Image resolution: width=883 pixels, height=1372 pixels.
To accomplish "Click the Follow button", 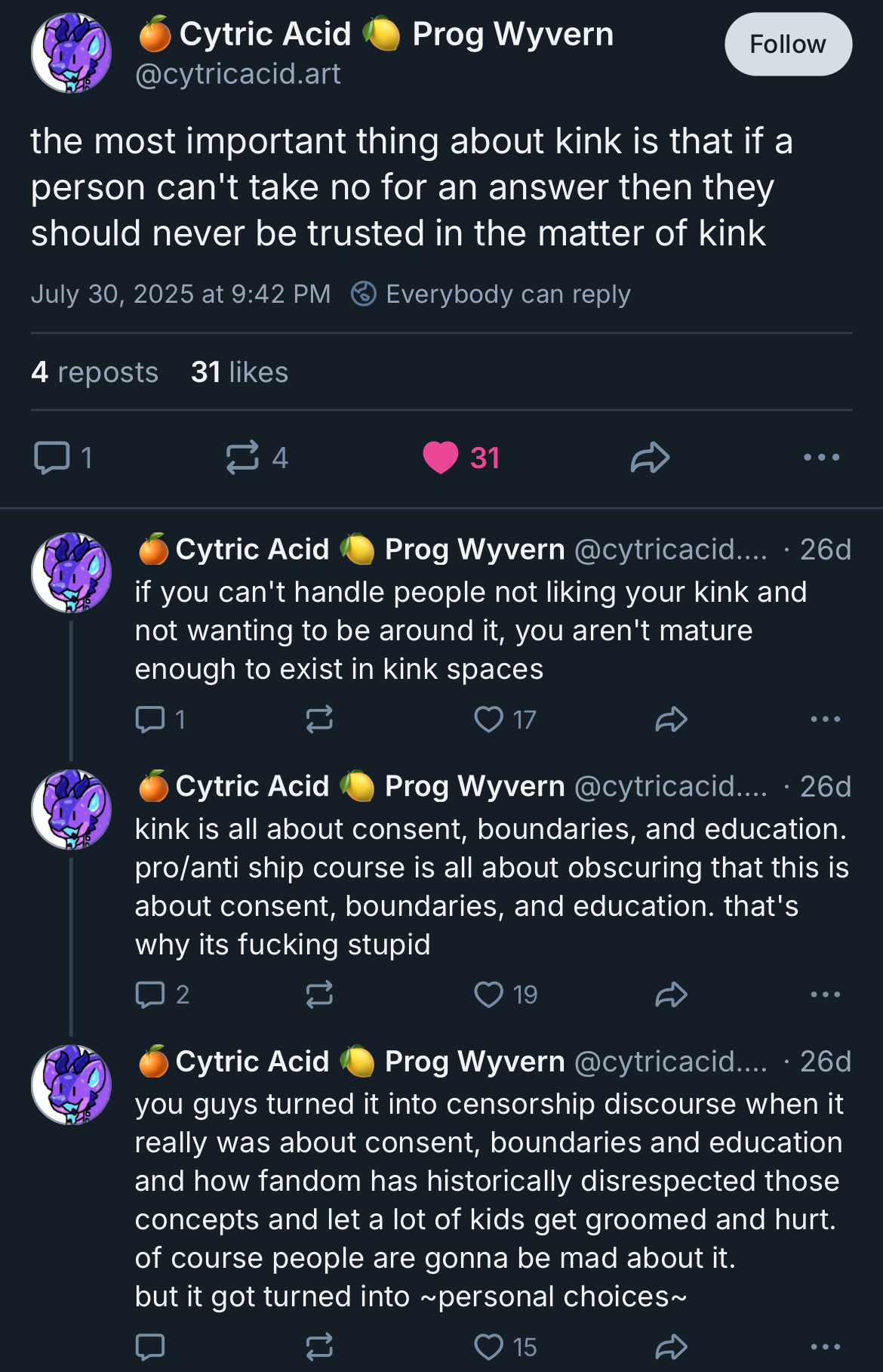I will 788,45.
